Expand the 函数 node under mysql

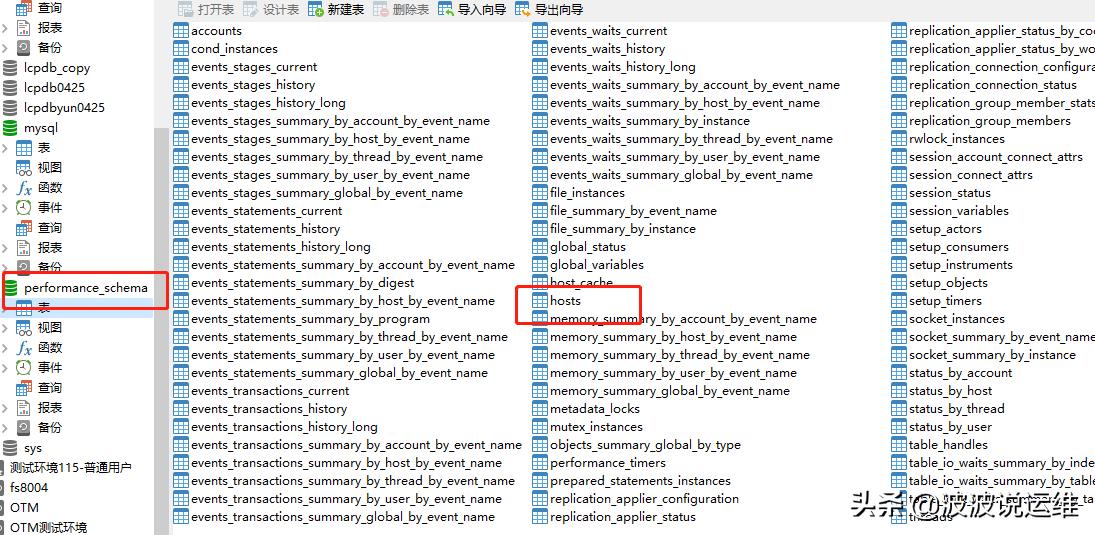(x=5, y=188)
